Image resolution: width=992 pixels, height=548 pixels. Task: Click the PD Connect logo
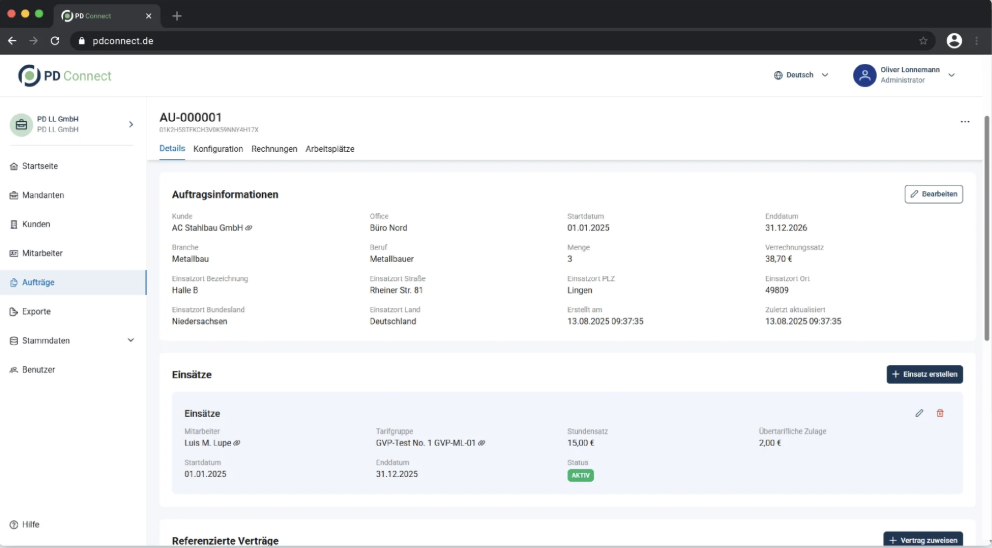click(x=65, y=76)
